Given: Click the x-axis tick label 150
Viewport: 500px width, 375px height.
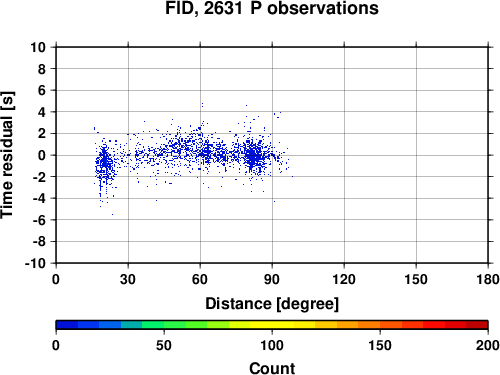Looking at the screenshot, I should 416,279.
